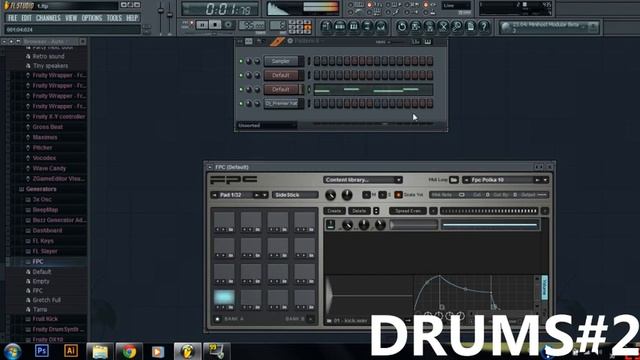Go to next FPC preset arrow
This screenshot has width=640, height=360.
click(538, 180)
